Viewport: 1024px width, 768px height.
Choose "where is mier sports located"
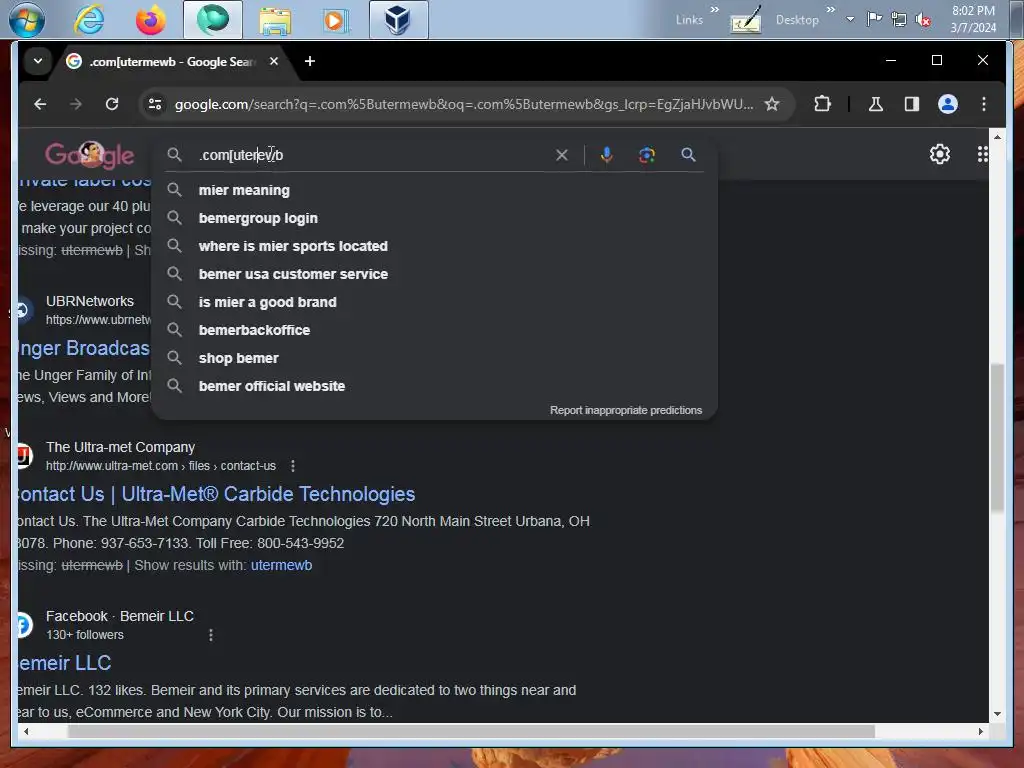pos(293,246)
